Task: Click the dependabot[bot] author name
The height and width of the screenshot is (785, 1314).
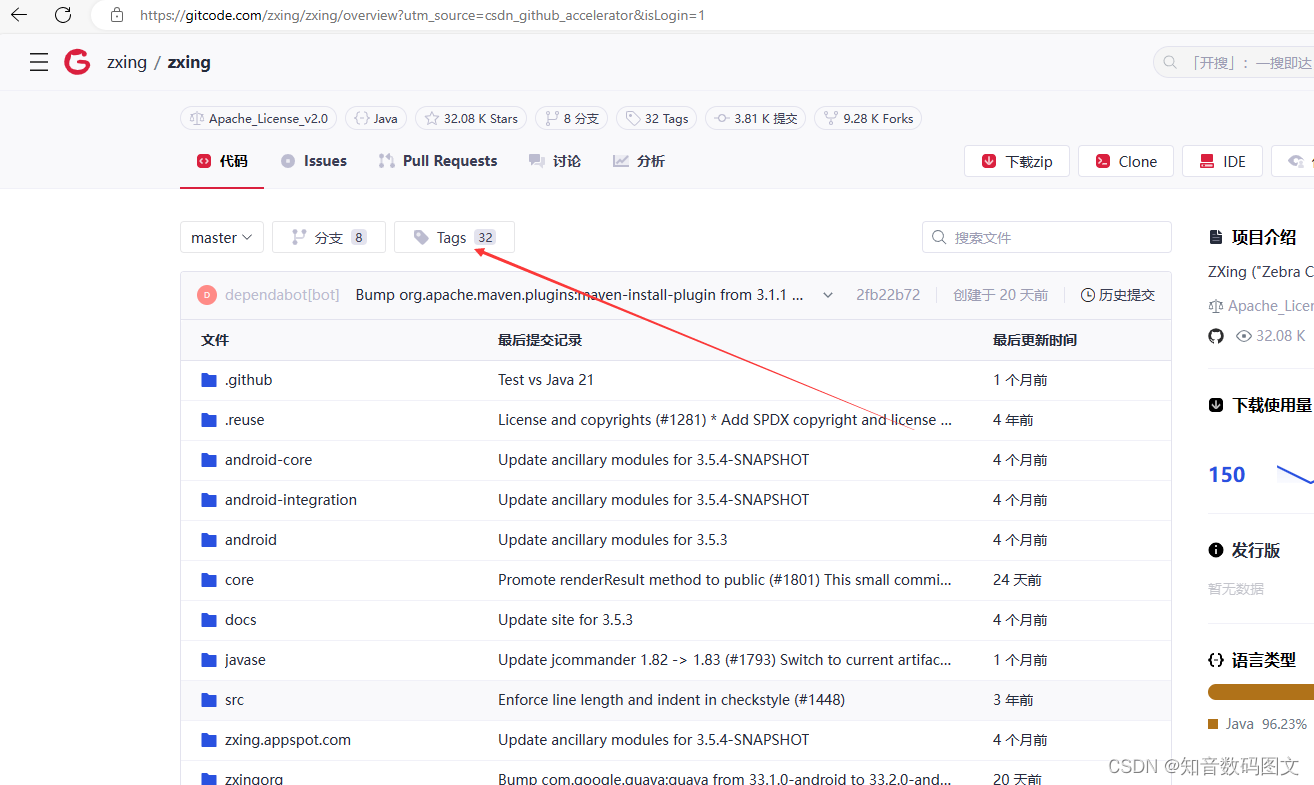Action: point(282,295)
